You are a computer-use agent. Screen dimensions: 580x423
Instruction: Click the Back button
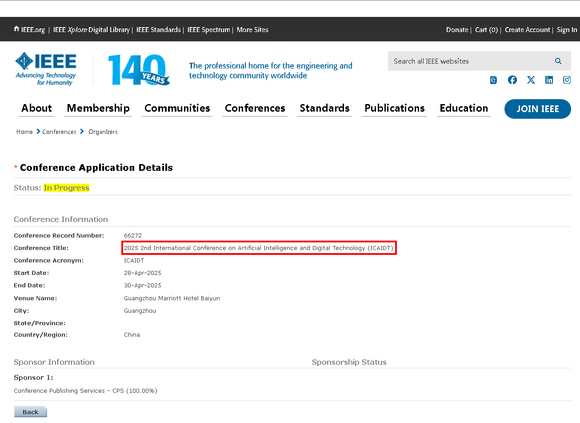click(x=30, y=412)
